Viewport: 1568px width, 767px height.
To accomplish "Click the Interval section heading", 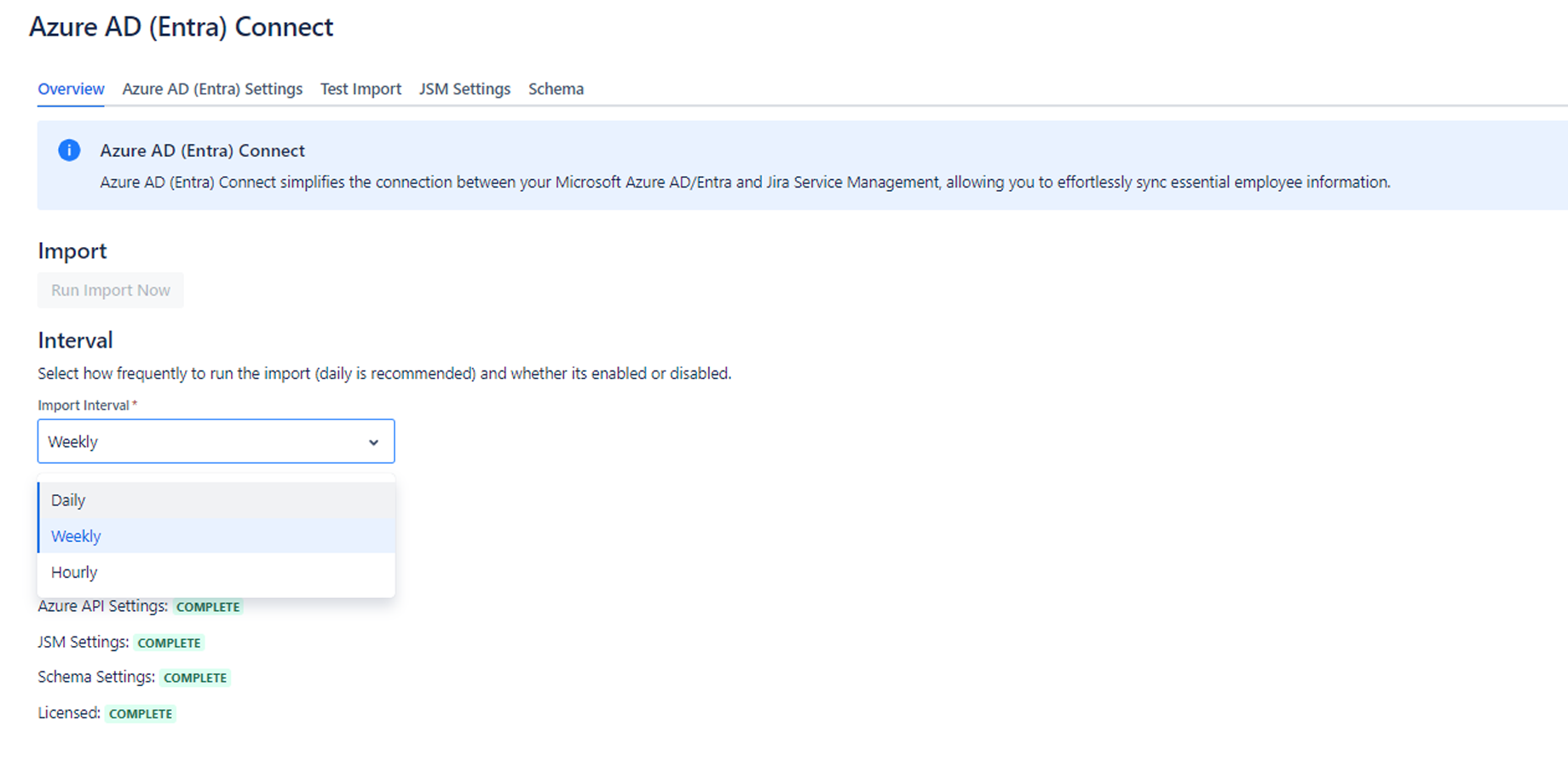I will (75, 340).
